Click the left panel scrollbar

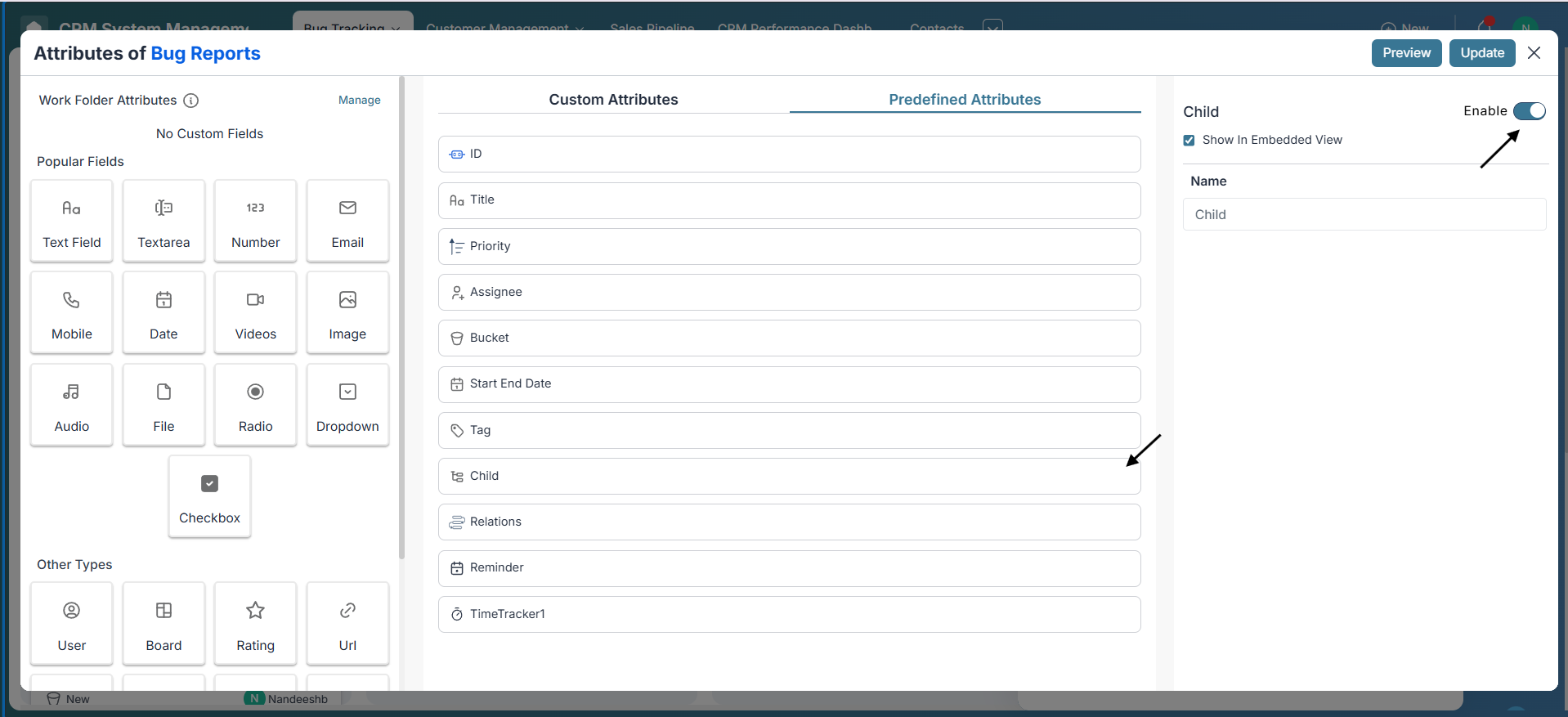pyautogui.click(x=401, y=317)
